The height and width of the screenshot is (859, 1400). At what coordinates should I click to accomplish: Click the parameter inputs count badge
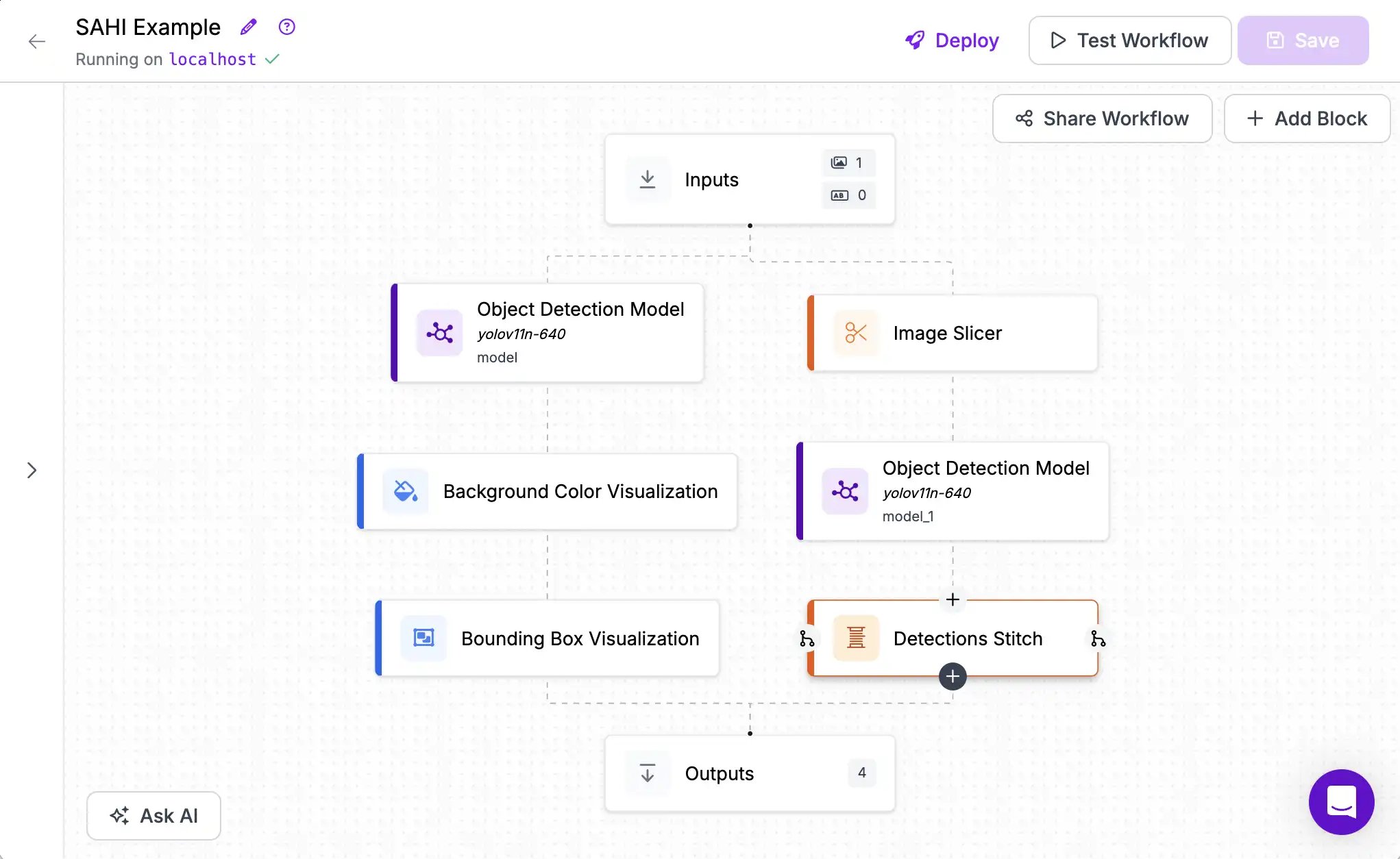[848, 195]
